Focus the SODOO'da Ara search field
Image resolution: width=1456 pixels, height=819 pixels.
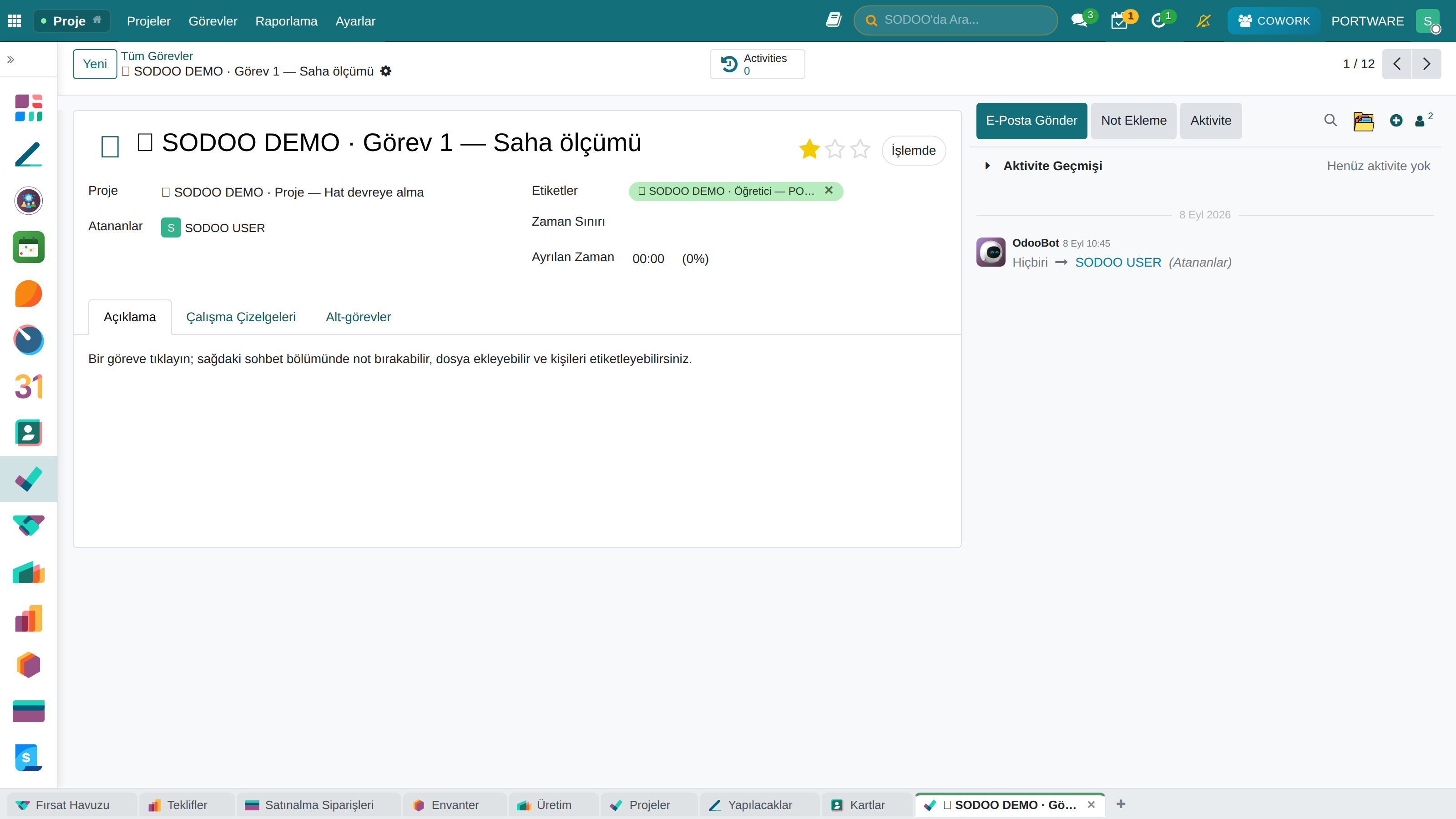pos(955,20)
